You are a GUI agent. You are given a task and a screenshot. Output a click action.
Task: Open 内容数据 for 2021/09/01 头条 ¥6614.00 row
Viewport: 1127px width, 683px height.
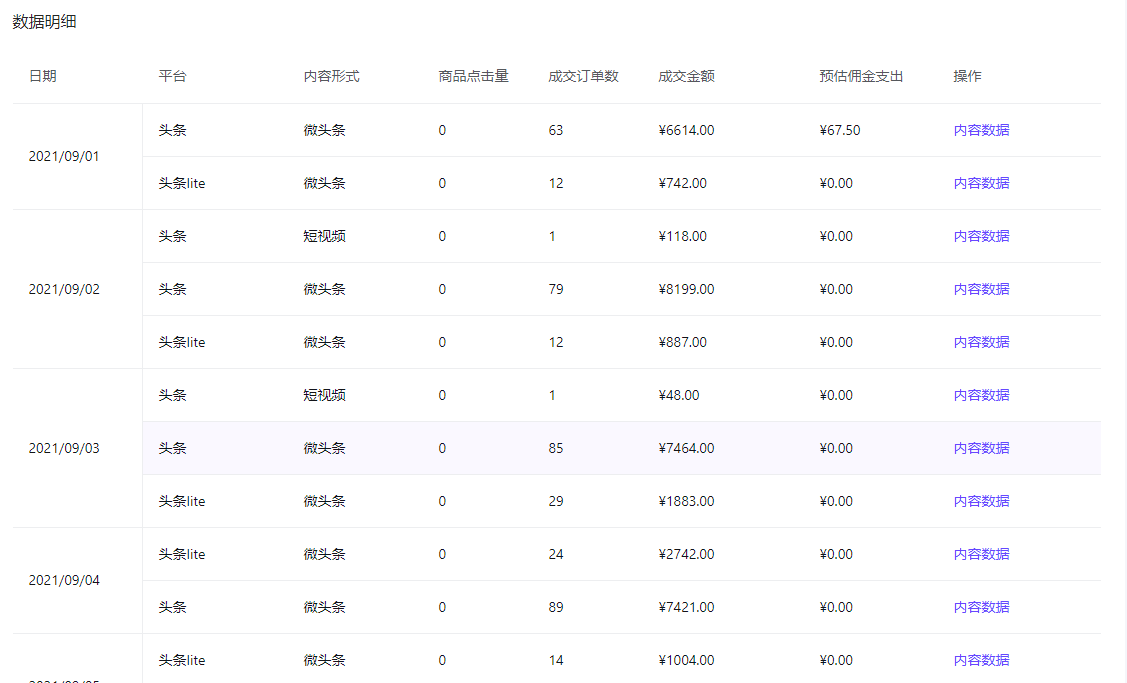click(x=981, y=130)
